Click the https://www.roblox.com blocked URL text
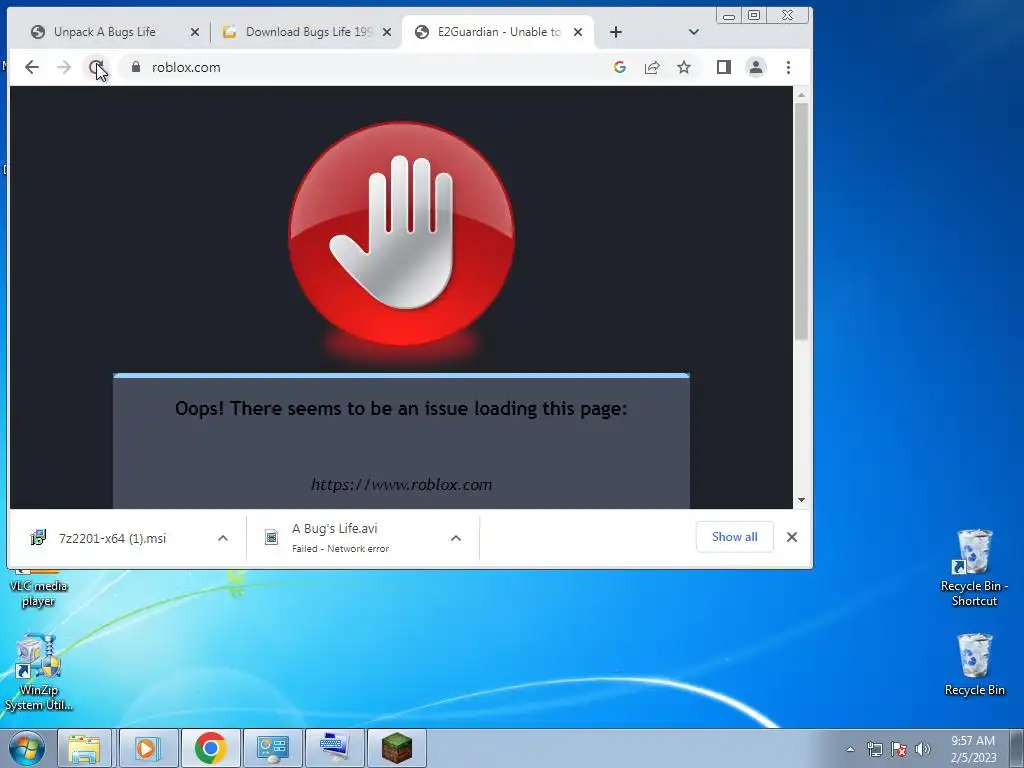1024x768 pixels. point(402,485)
